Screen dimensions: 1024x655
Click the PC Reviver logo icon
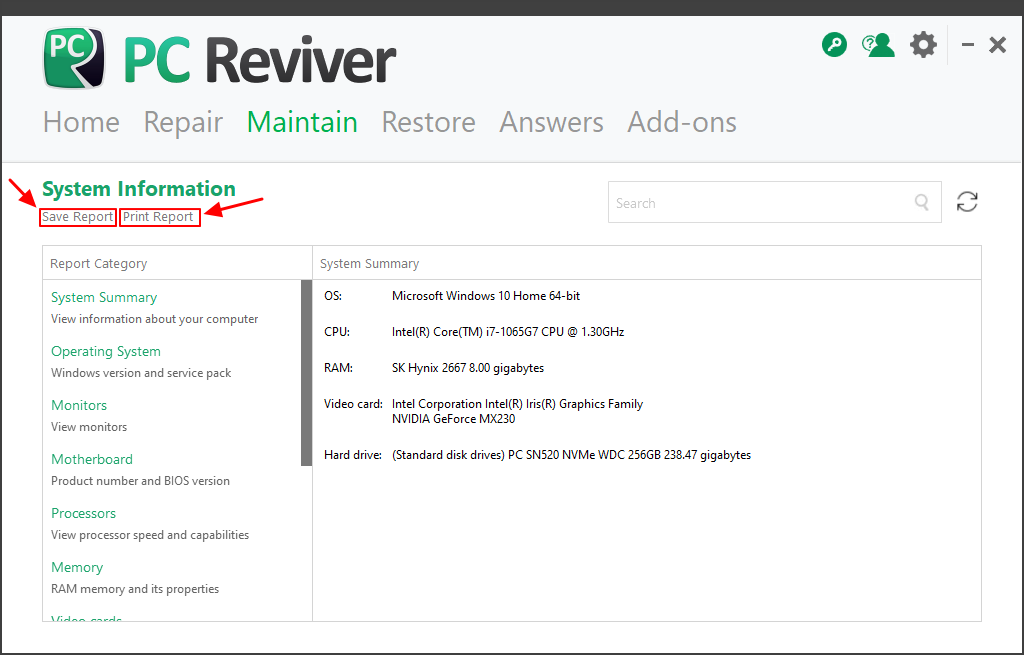74,57
